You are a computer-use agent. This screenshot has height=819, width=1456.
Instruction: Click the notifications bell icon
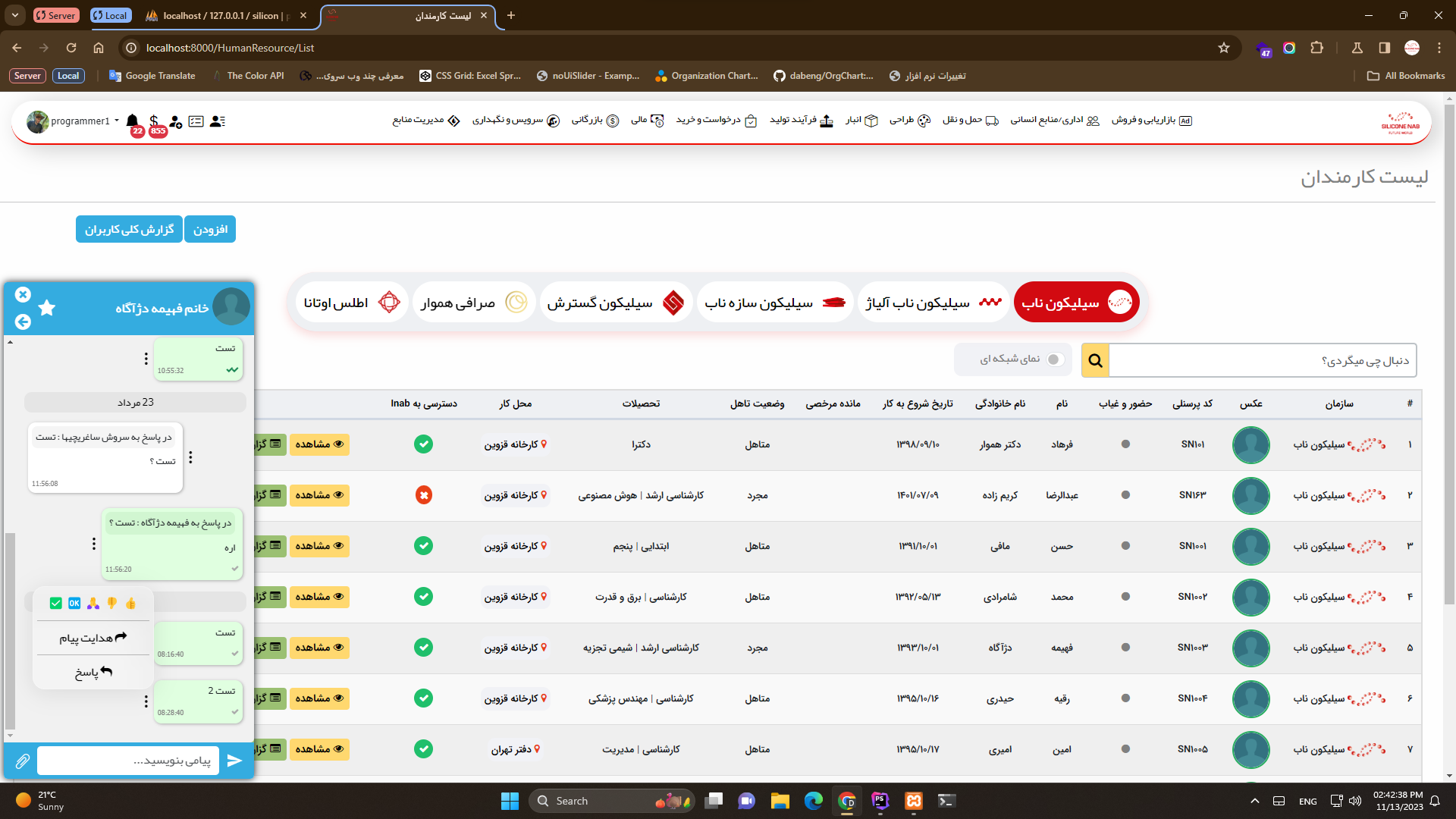133,121
